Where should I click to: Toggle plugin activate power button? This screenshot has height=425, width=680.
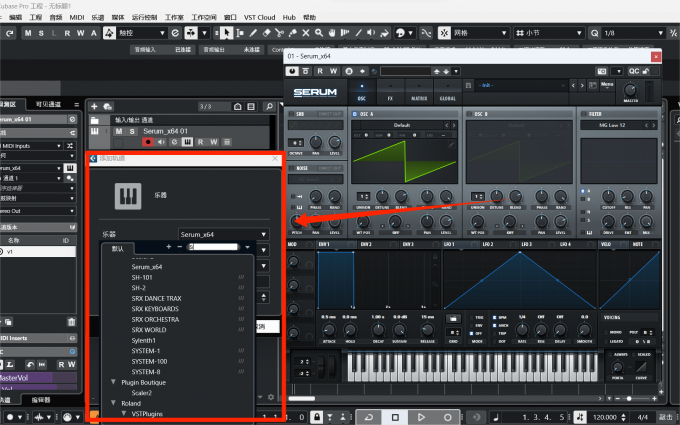292,71
